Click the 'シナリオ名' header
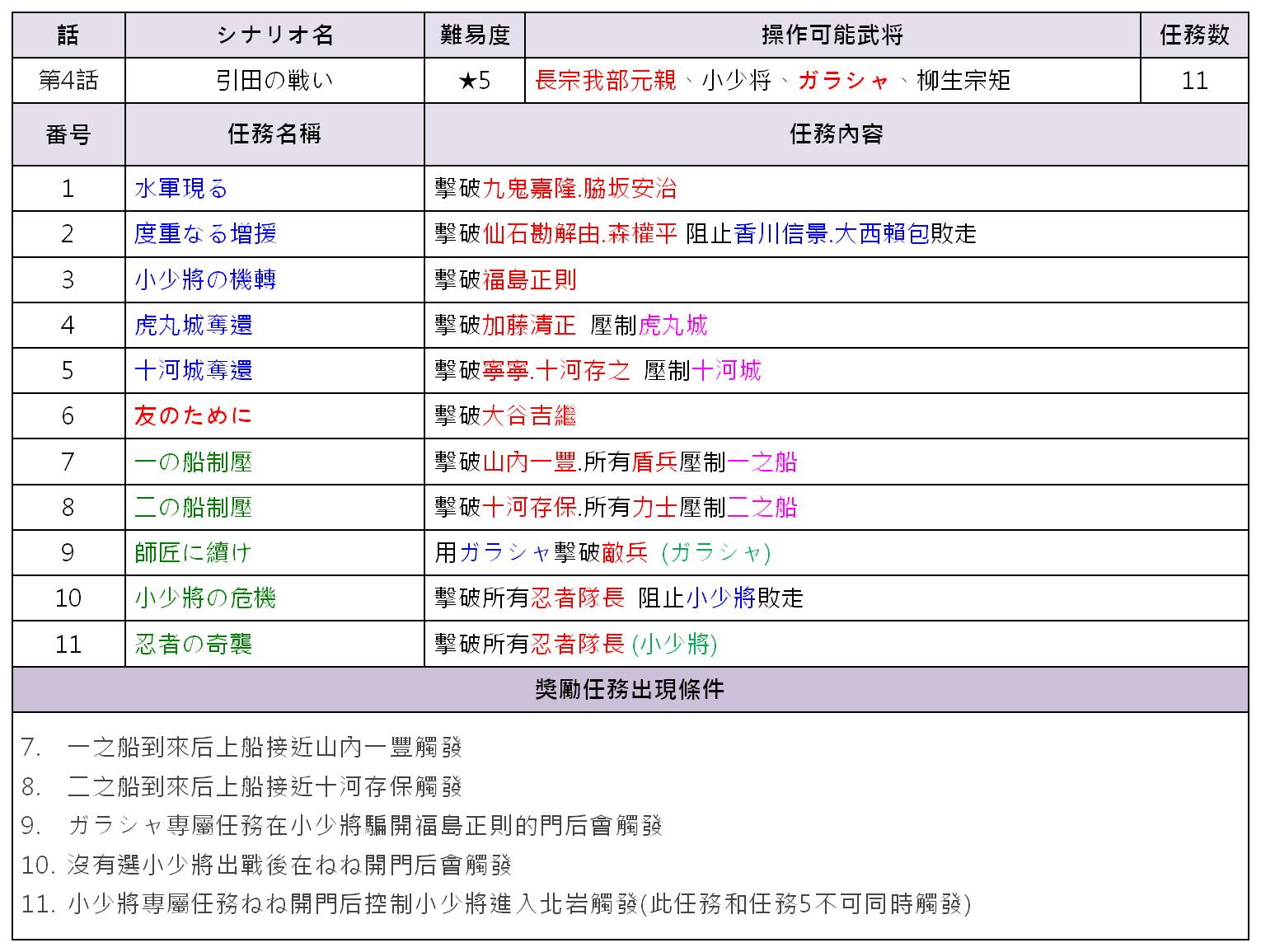Image resolution: width=1261 pixels, height=952 pixels. click(x=274, y=35)
